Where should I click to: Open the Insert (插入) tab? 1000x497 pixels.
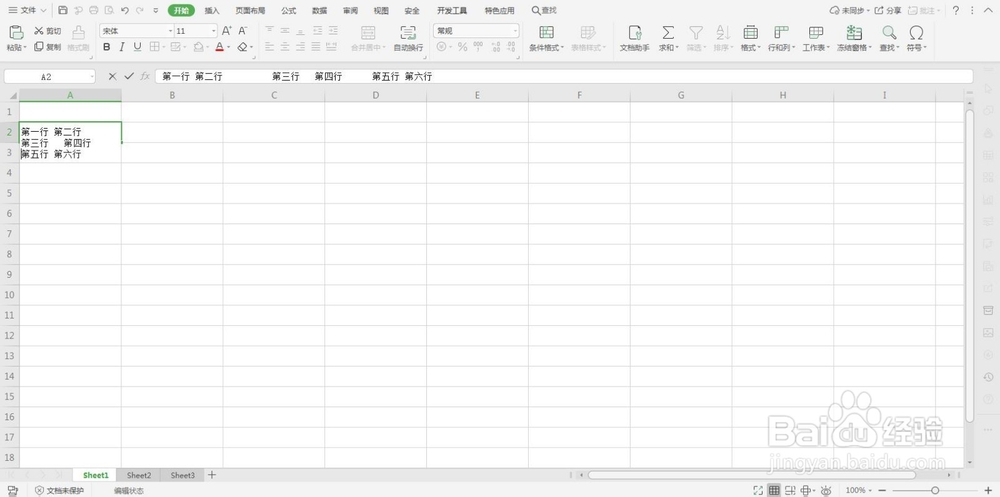(212, 10)
